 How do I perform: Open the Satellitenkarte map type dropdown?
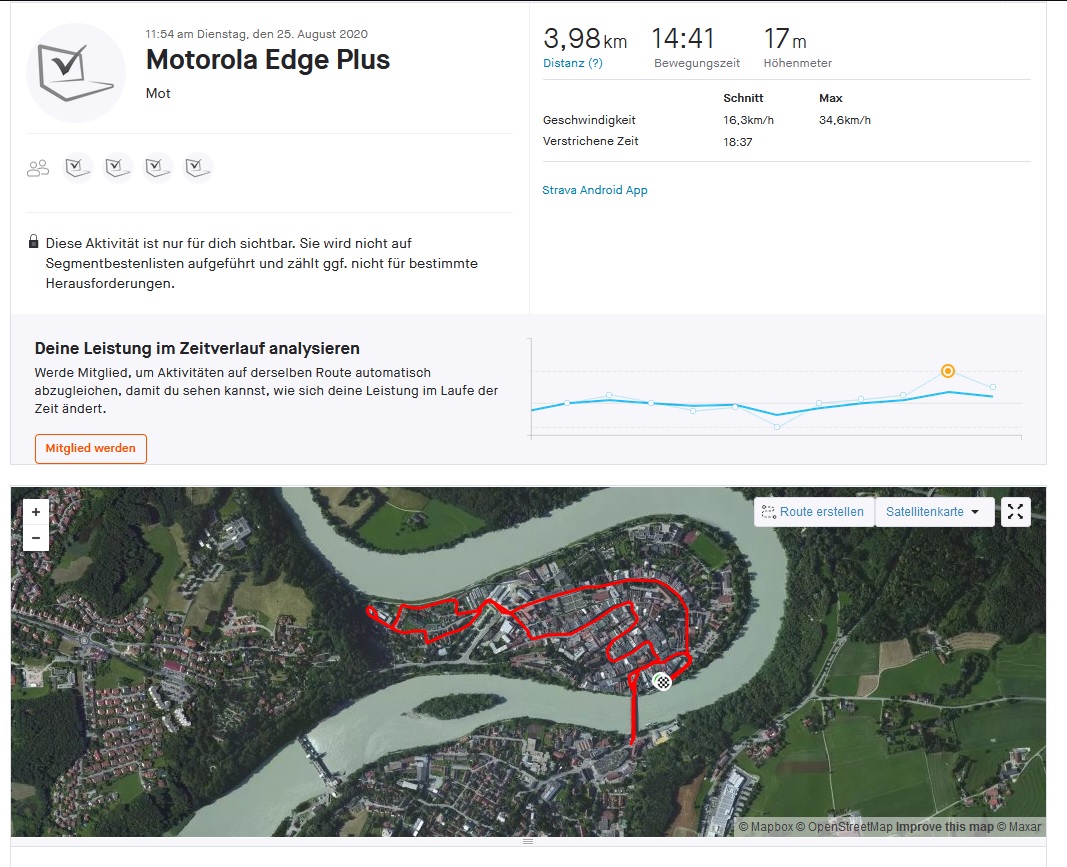point(934,512)
